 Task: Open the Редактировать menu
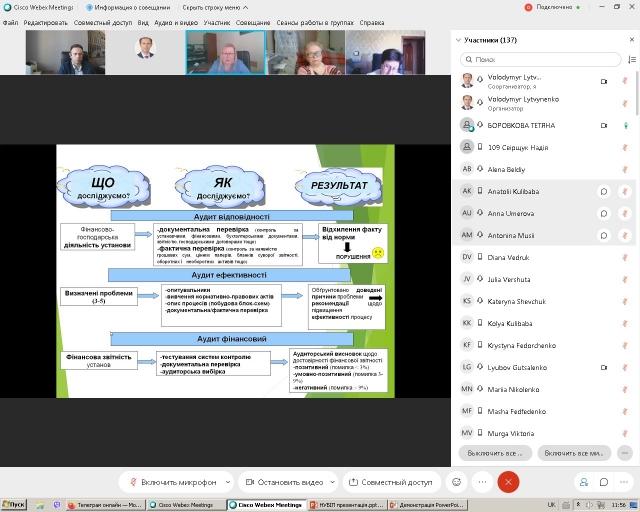(45, 23)
